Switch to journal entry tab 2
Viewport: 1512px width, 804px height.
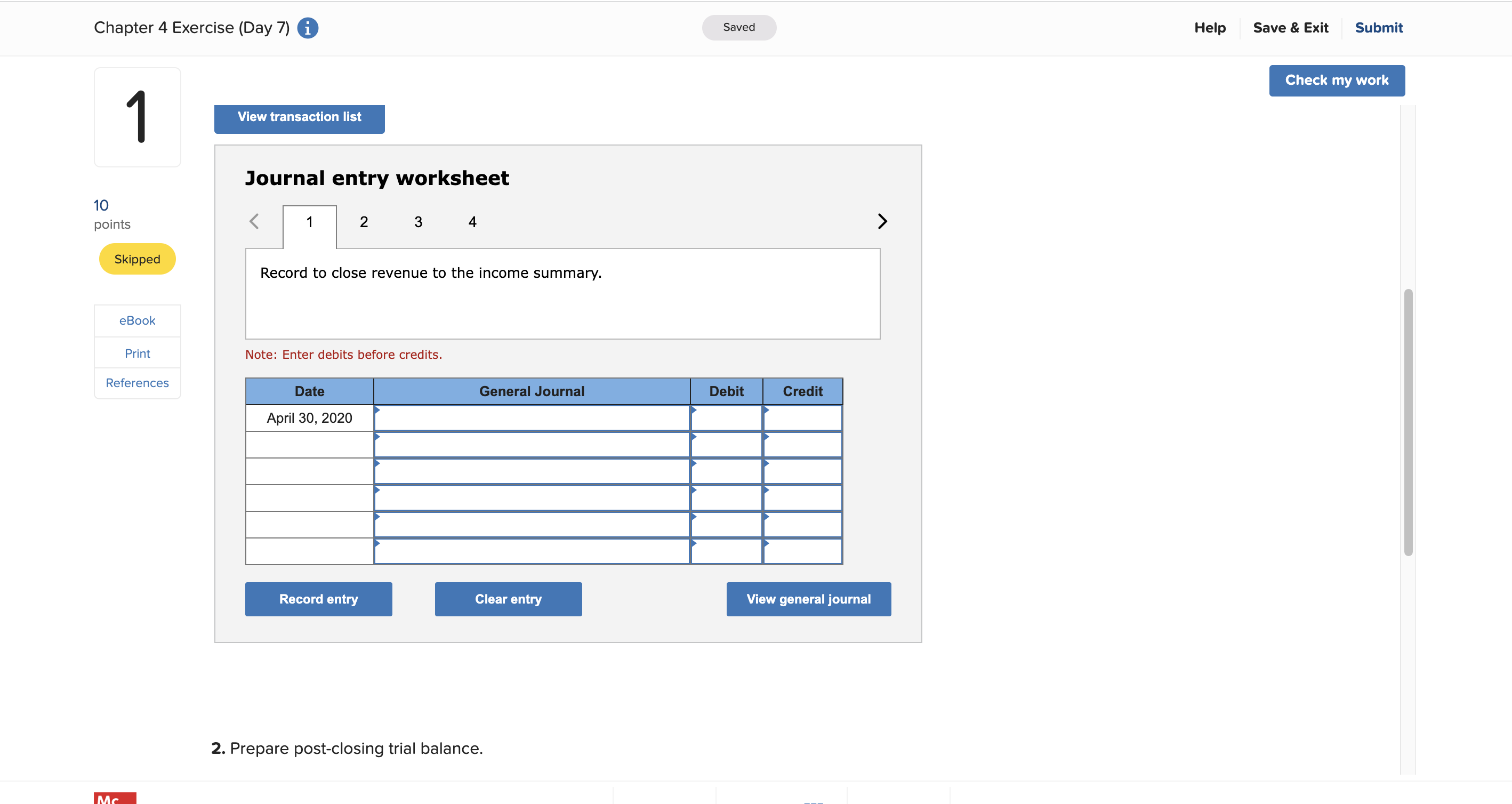[364, 222]
